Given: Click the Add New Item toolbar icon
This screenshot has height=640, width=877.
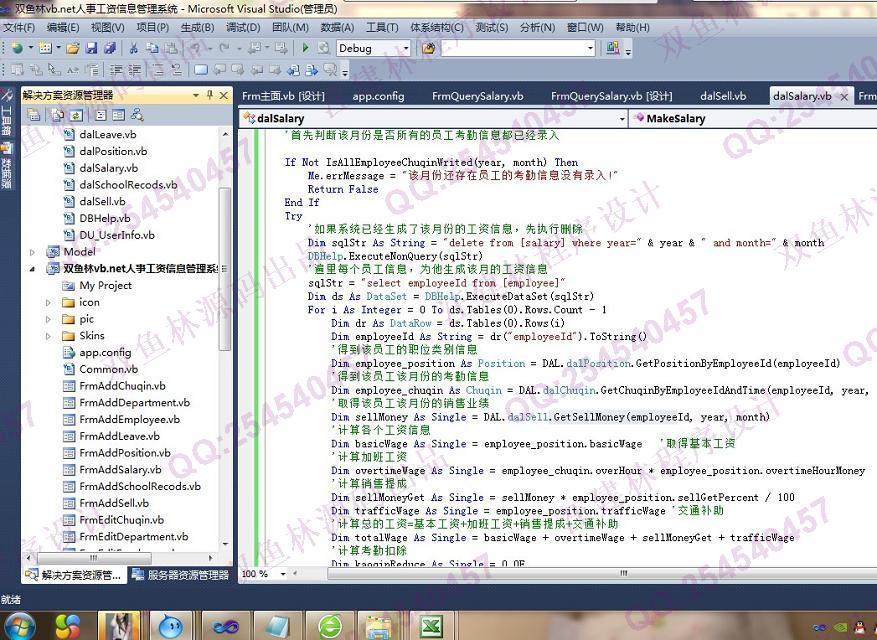Looking at the screenshot, I should coord(45,49).
